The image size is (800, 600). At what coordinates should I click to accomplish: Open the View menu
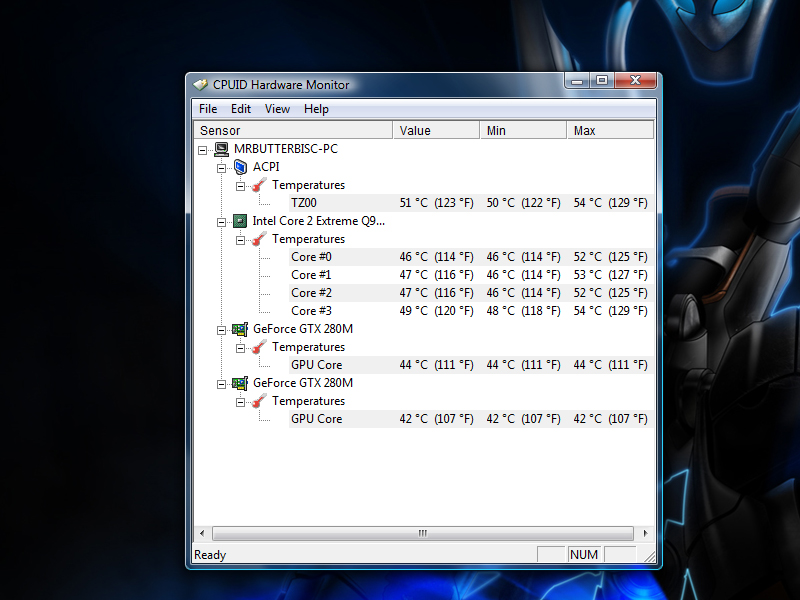pos(277,109)
